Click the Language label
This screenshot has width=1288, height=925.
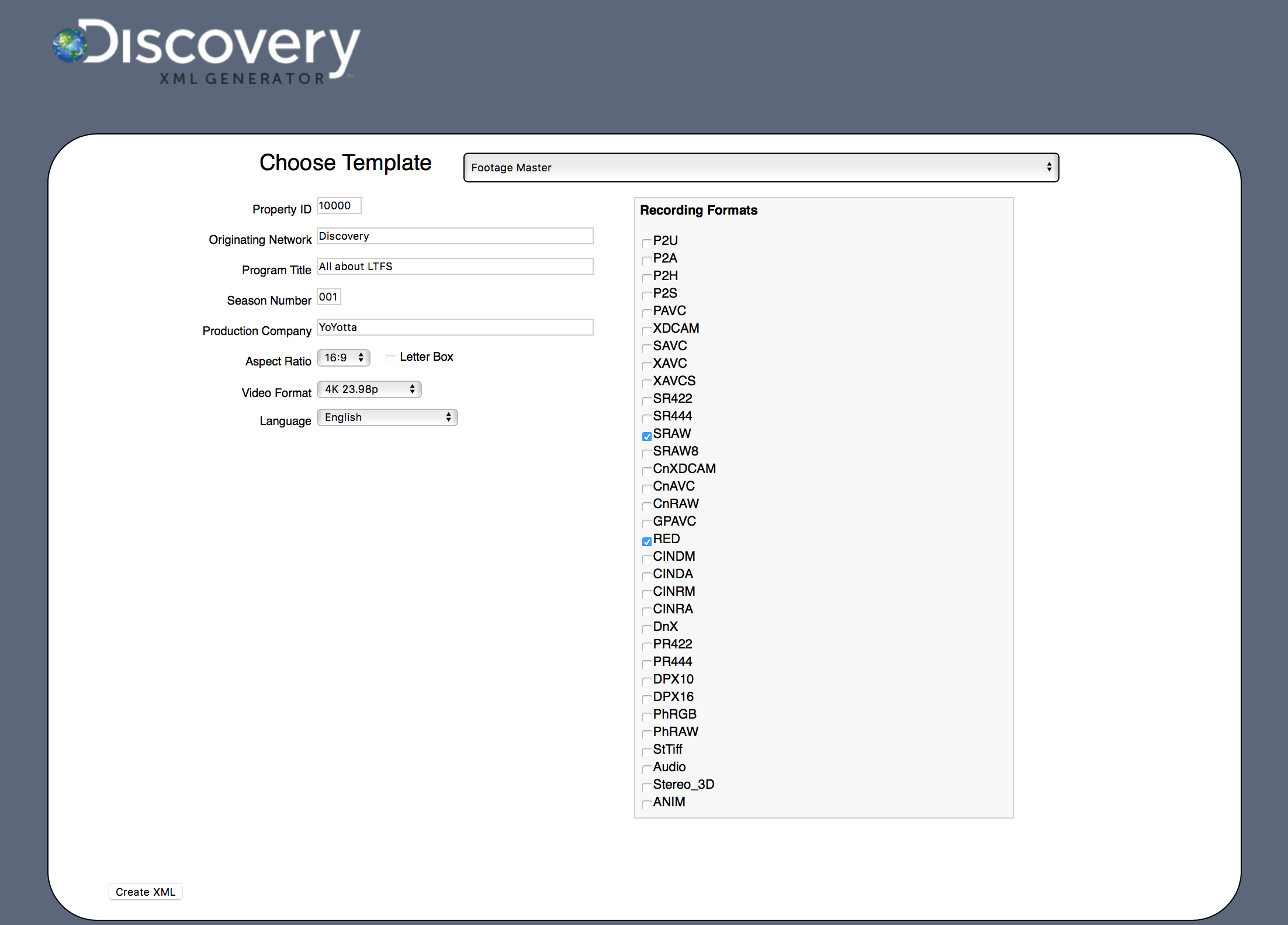click(x=285, y=421)
